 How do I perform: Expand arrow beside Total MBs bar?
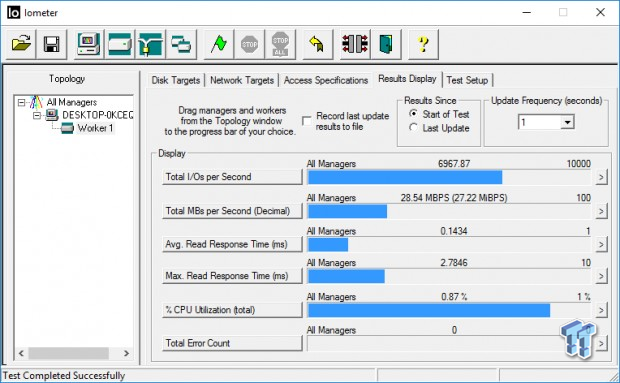(x=601, y=211)
